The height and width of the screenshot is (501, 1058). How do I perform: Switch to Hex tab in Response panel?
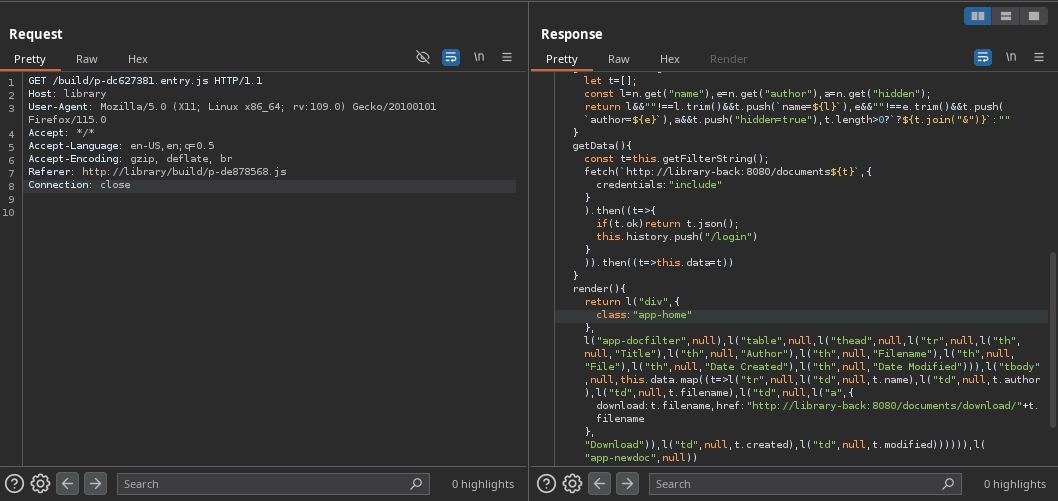click(670, 59)
